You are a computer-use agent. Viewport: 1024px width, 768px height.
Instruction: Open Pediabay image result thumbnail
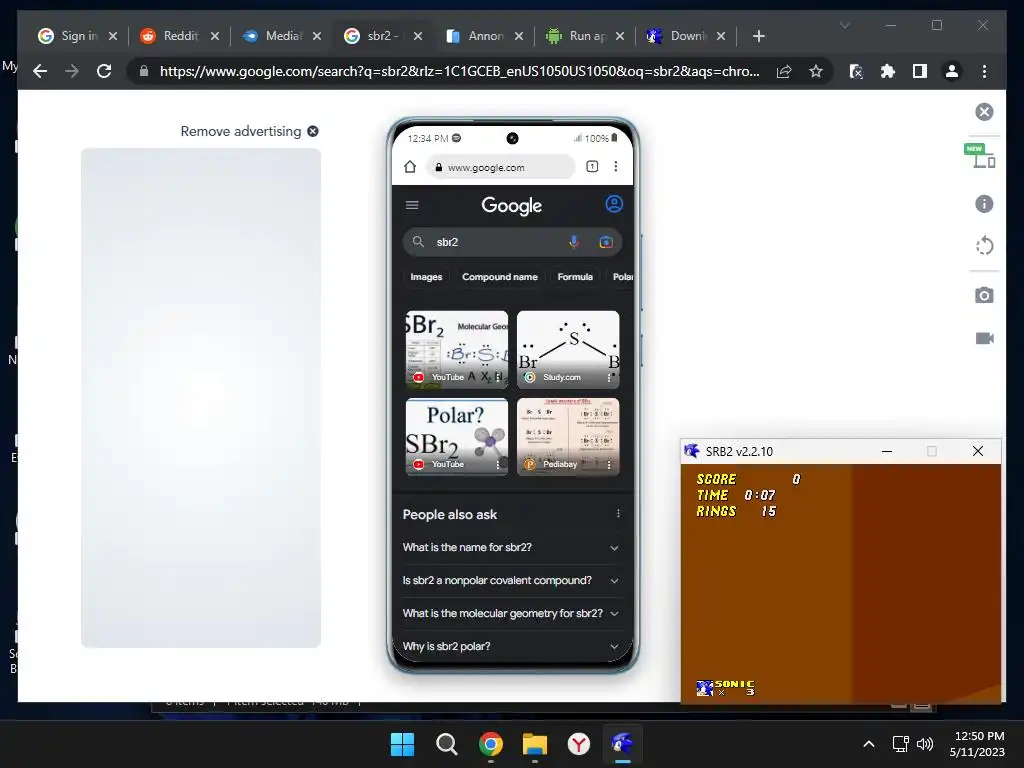[x=568, y=437]
